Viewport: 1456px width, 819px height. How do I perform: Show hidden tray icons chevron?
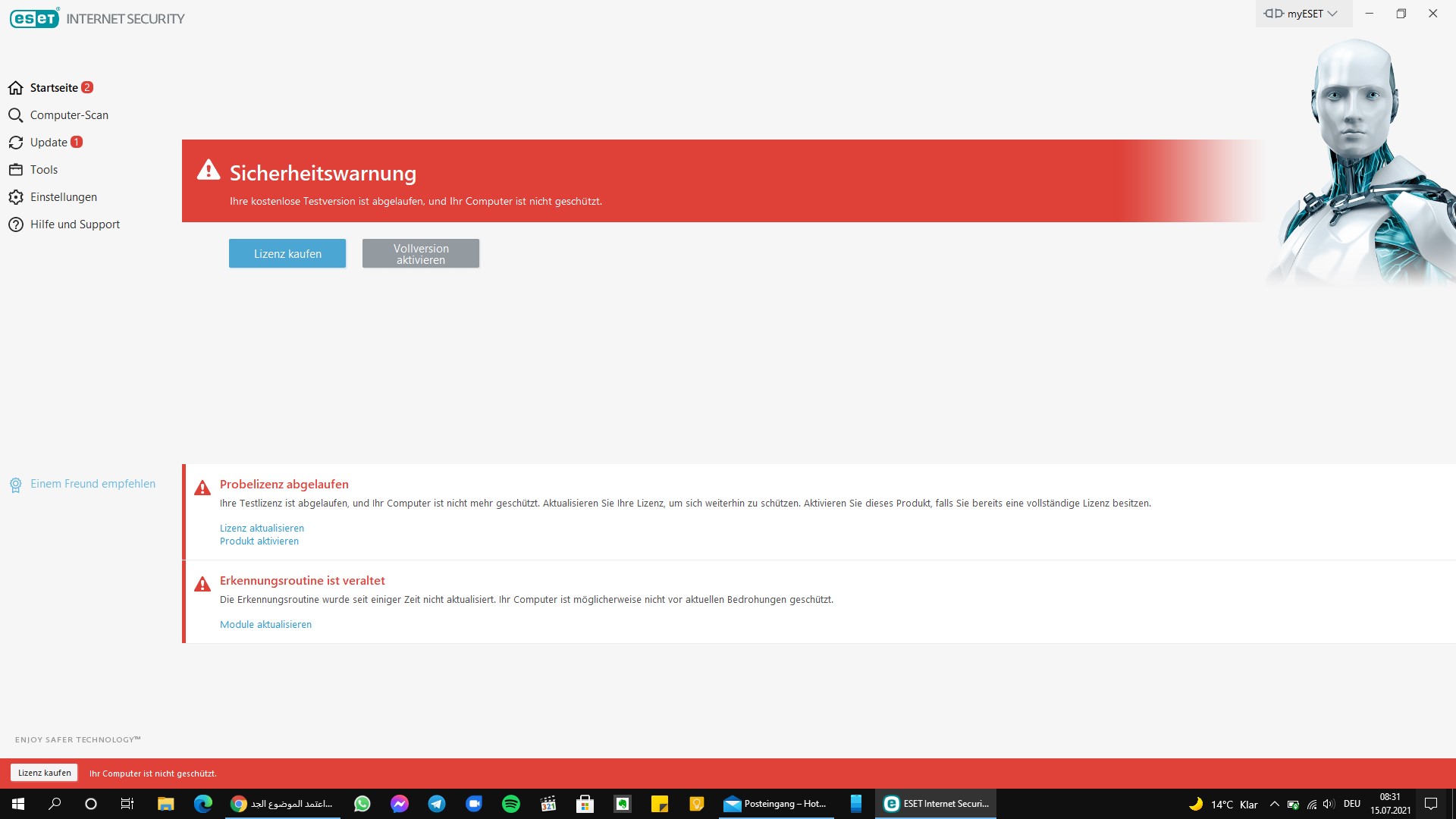(x=1275, y=804)
